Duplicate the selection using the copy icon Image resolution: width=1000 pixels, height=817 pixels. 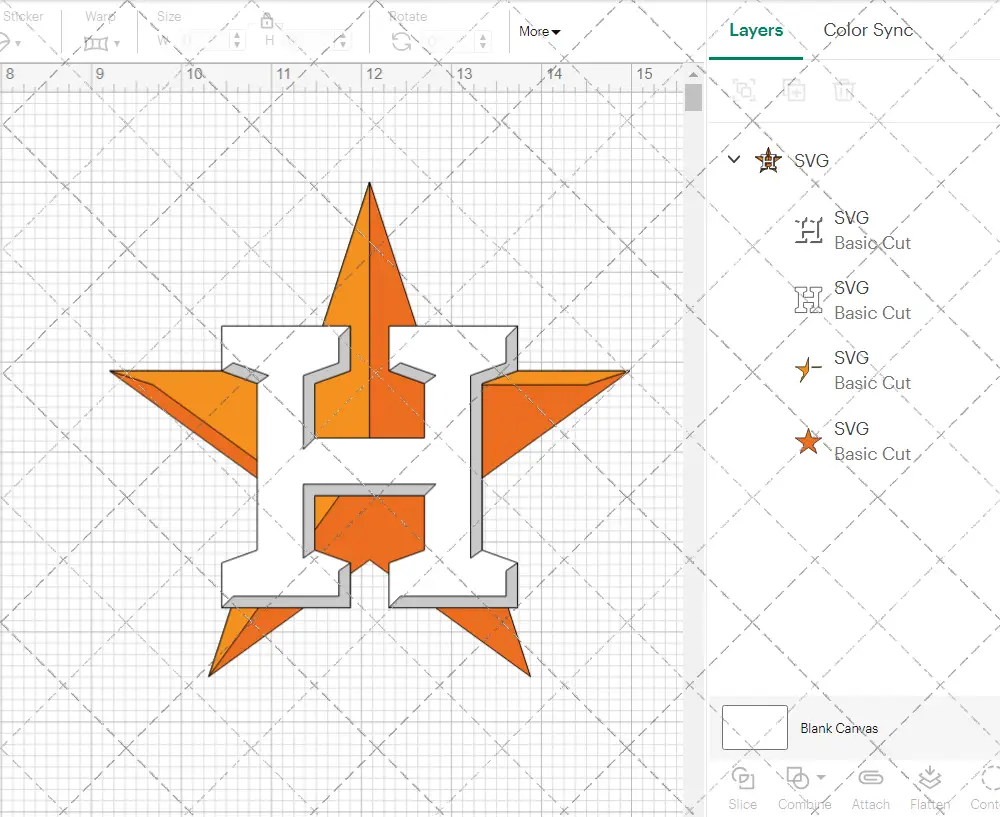coord(794,90)
